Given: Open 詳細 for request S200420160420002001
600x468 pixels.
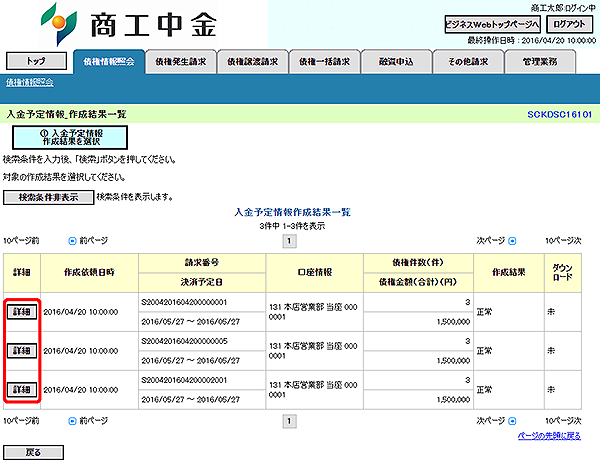Looking at the screenshot, I should pyautogui.click(x=22, y=390).
